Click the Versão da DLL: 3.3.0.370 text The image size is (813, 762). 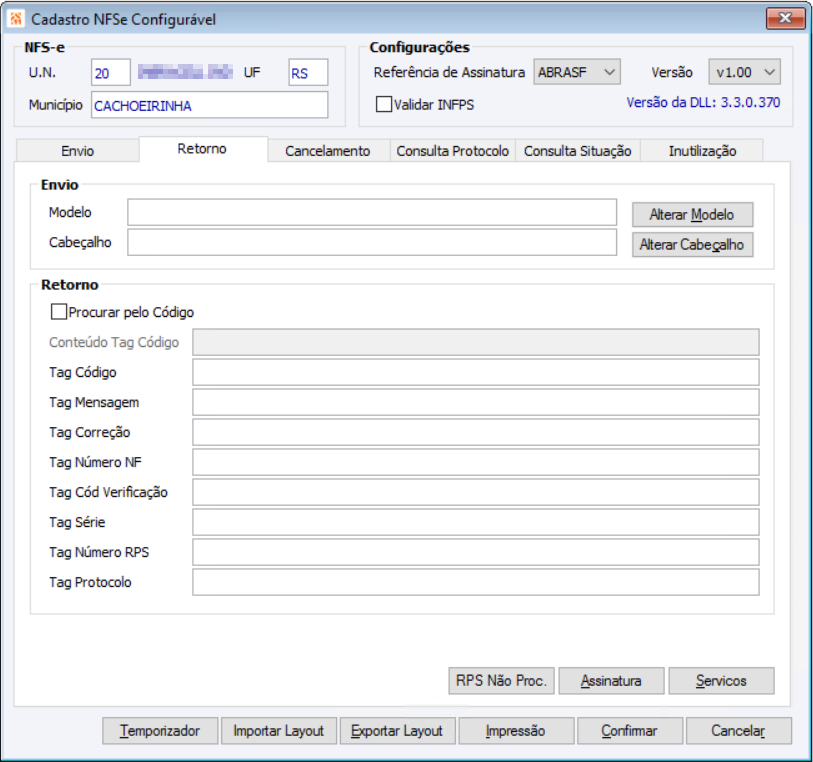pyautogui.click(x=703, y=103)
